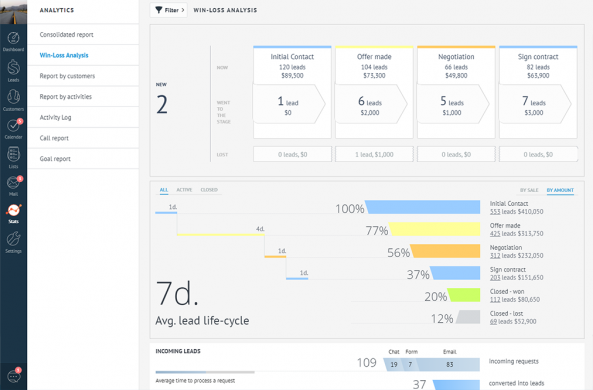This screenshot has height=390, width=593.
Task: Click the 'converted into leads' label
Action: 516,383
